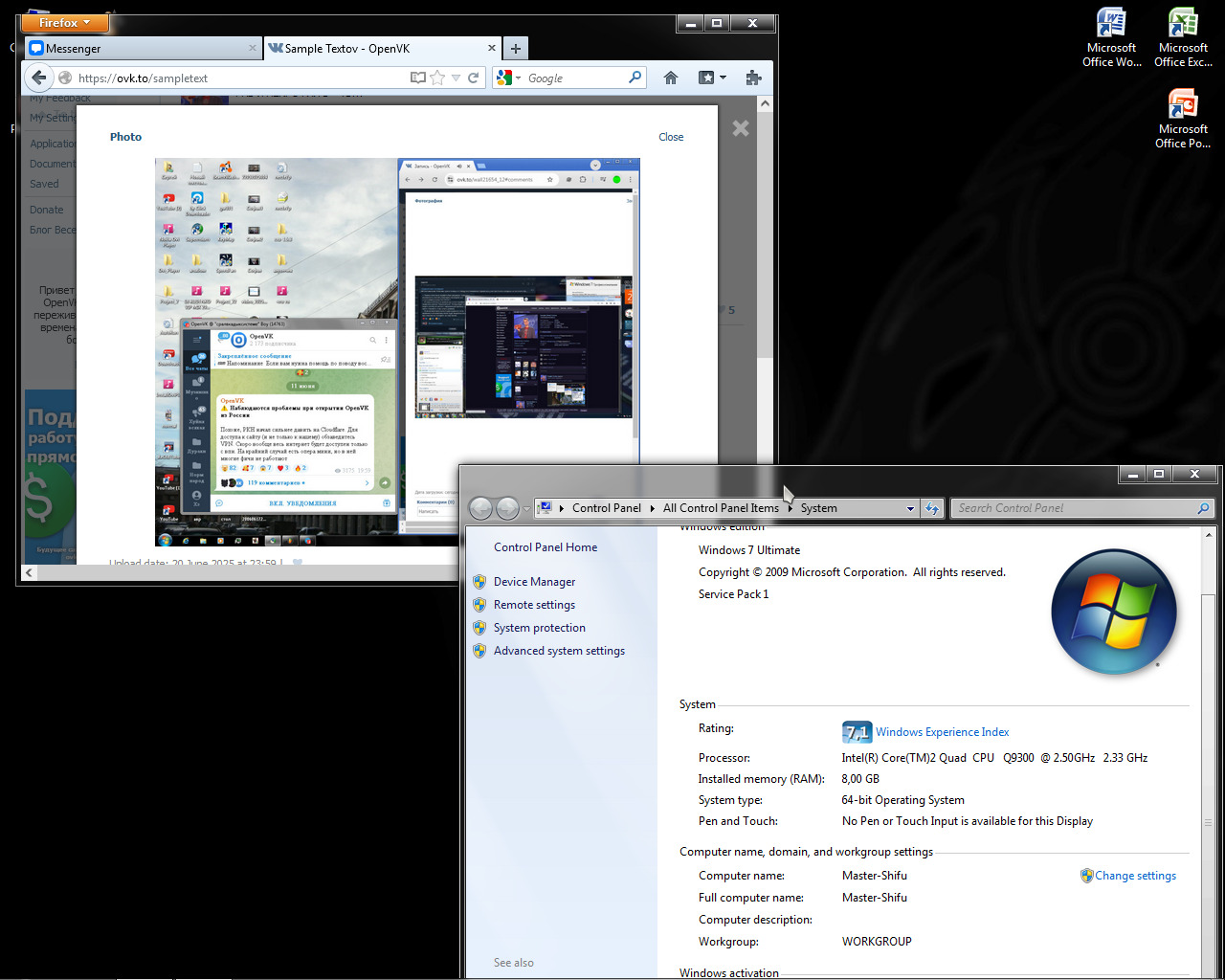This screenshot has width=1225, height=980.
Task: Refresh the Control Panel address bar view
Action: [932, 508]
